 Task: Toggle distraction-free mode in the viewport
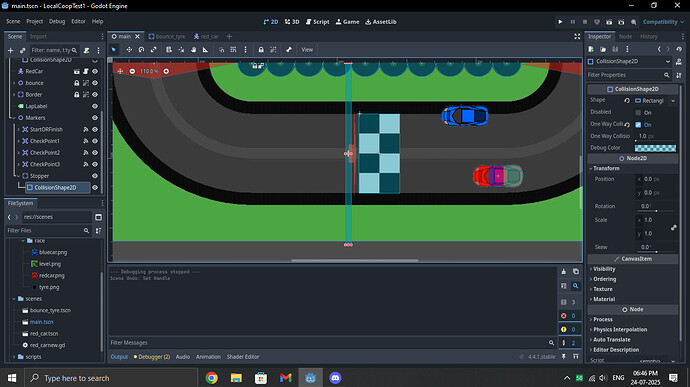point(577,37)
